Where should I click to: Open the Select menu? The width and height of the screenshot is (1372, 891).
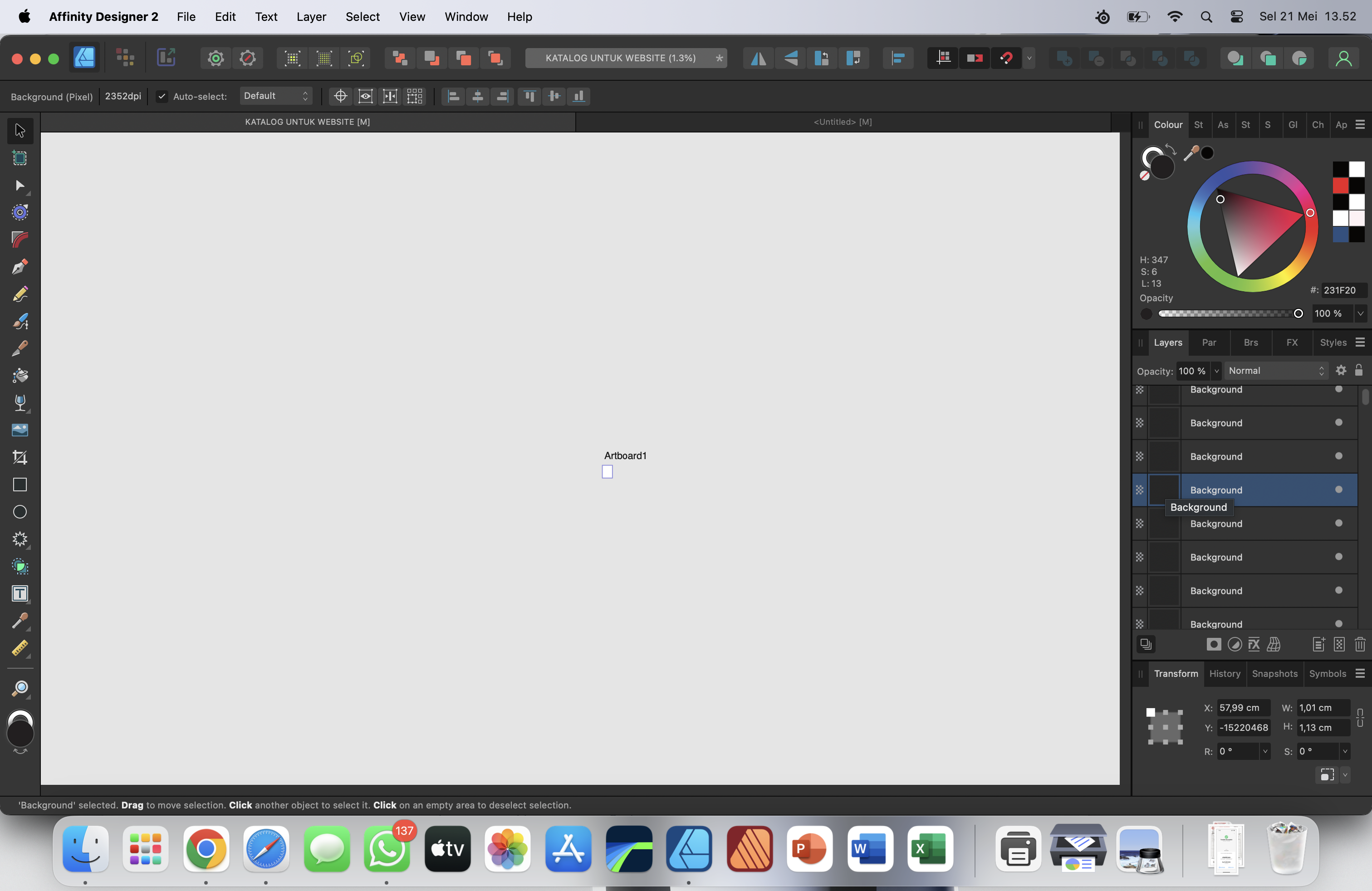(x=363, y=17)
